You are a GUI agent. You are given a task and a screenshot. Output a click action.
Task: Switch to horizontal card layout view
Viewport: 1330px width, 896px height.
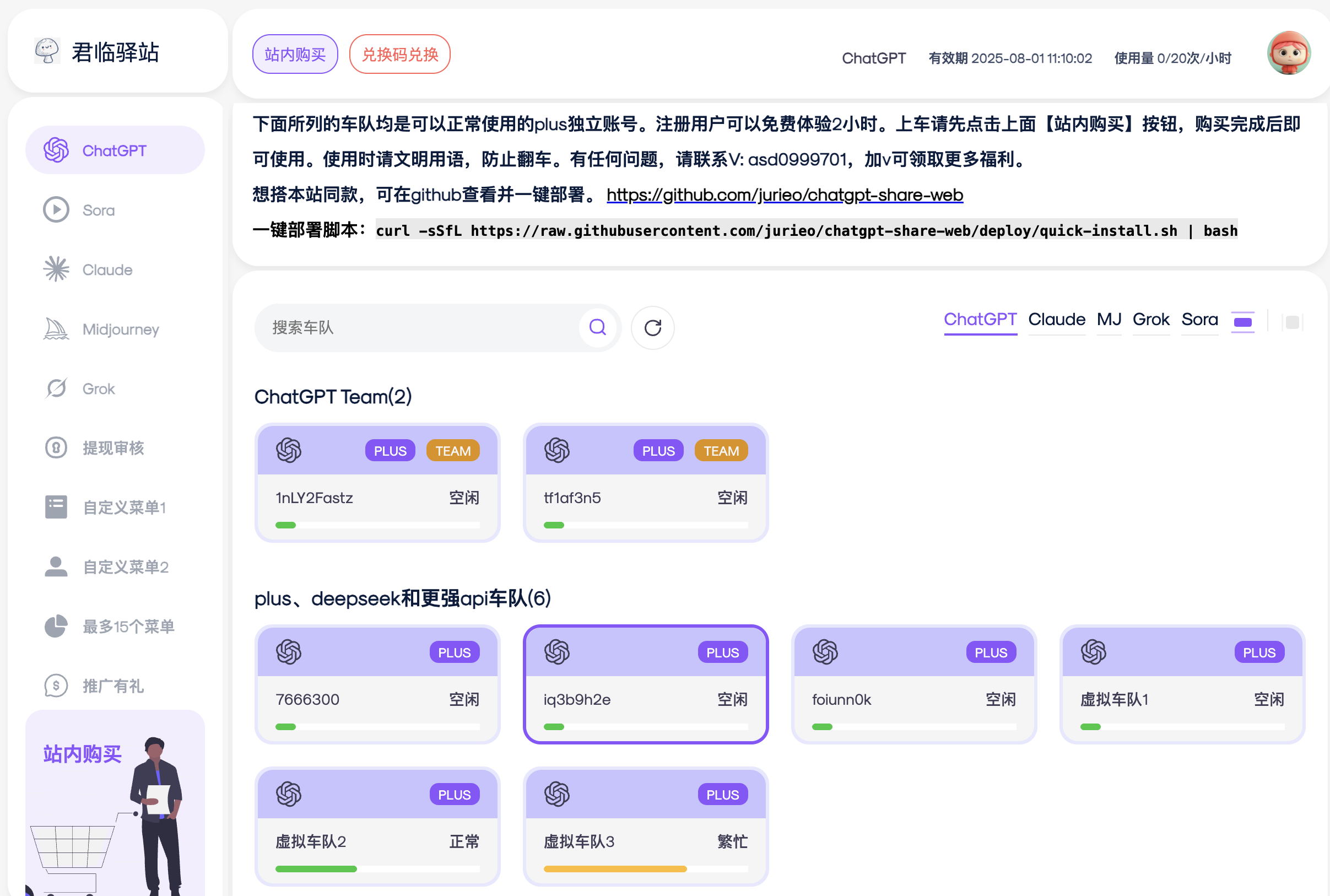1242,322
